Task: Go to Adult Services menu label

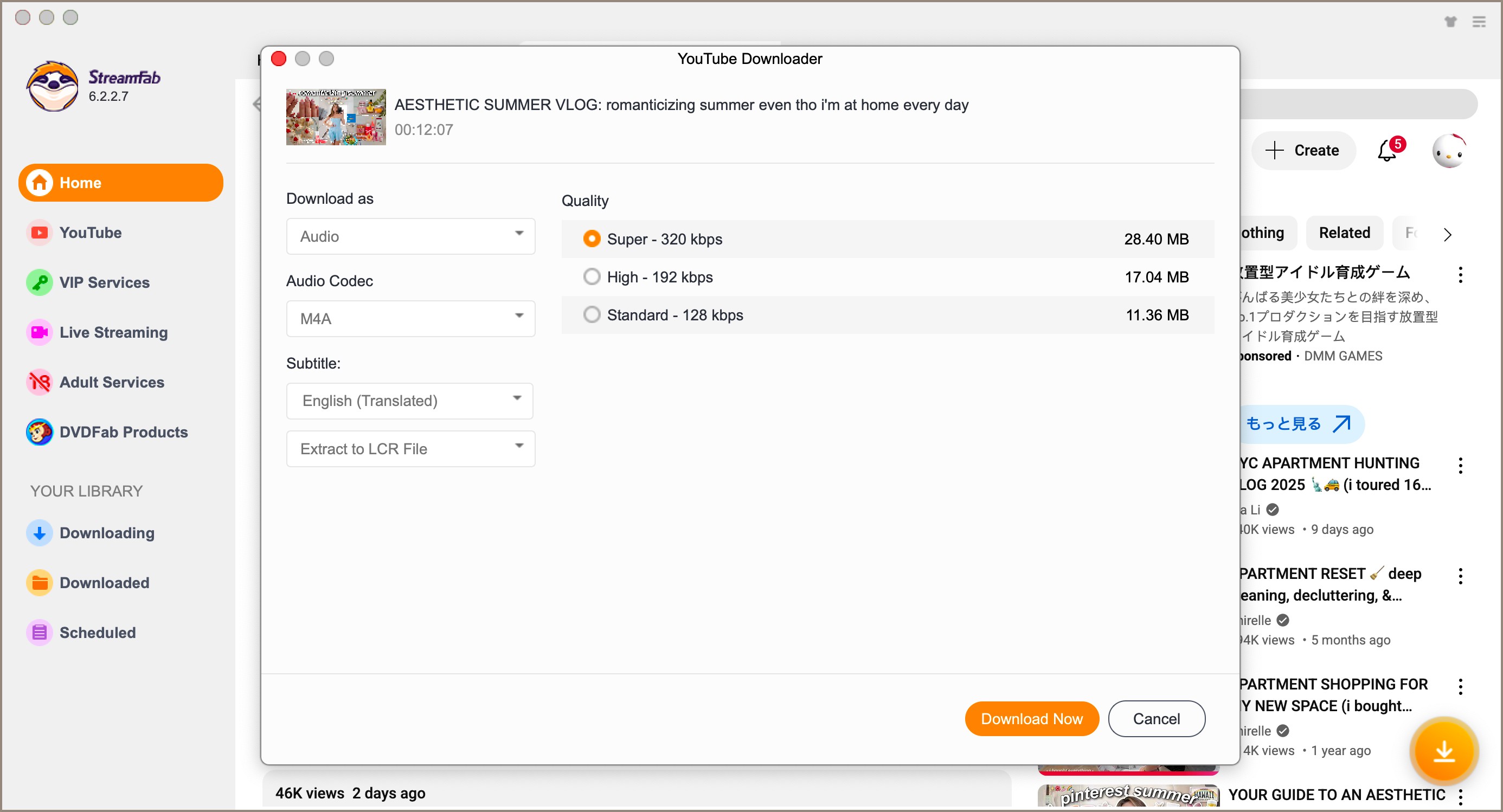Action: coord(112,382)
